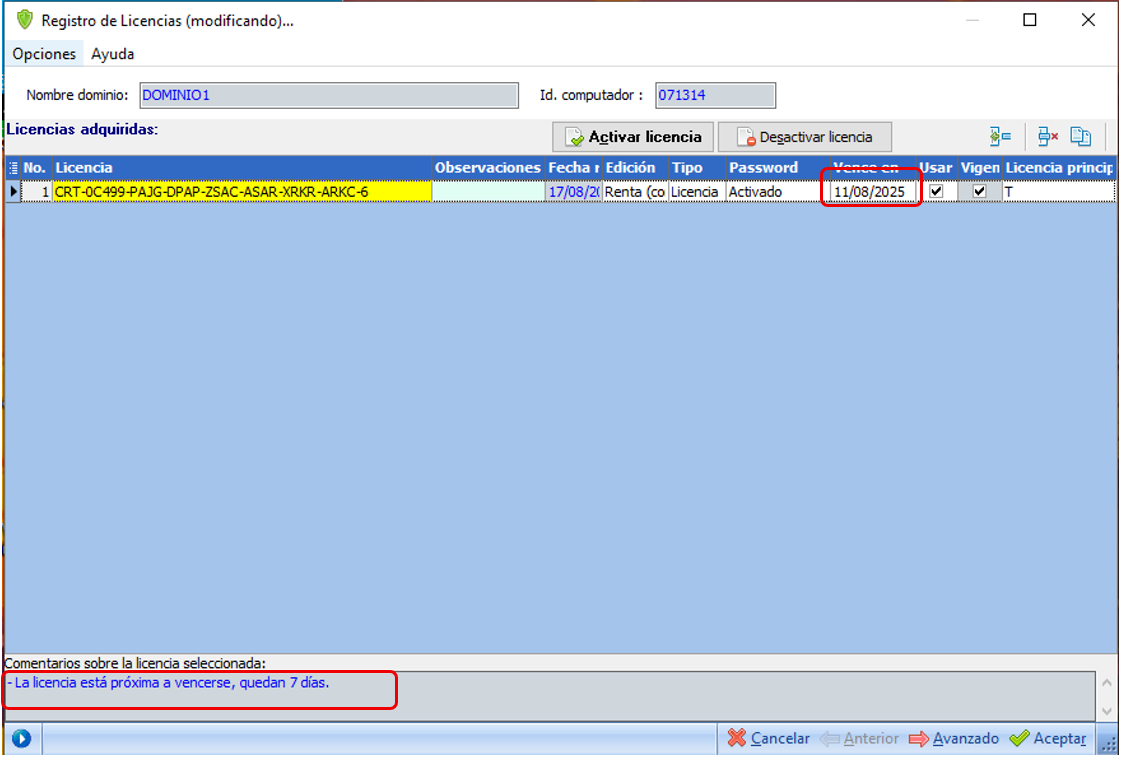This screenshot has width=1123, height=758.
Task: Click the Nombre dominio input field
Action: 329,96
